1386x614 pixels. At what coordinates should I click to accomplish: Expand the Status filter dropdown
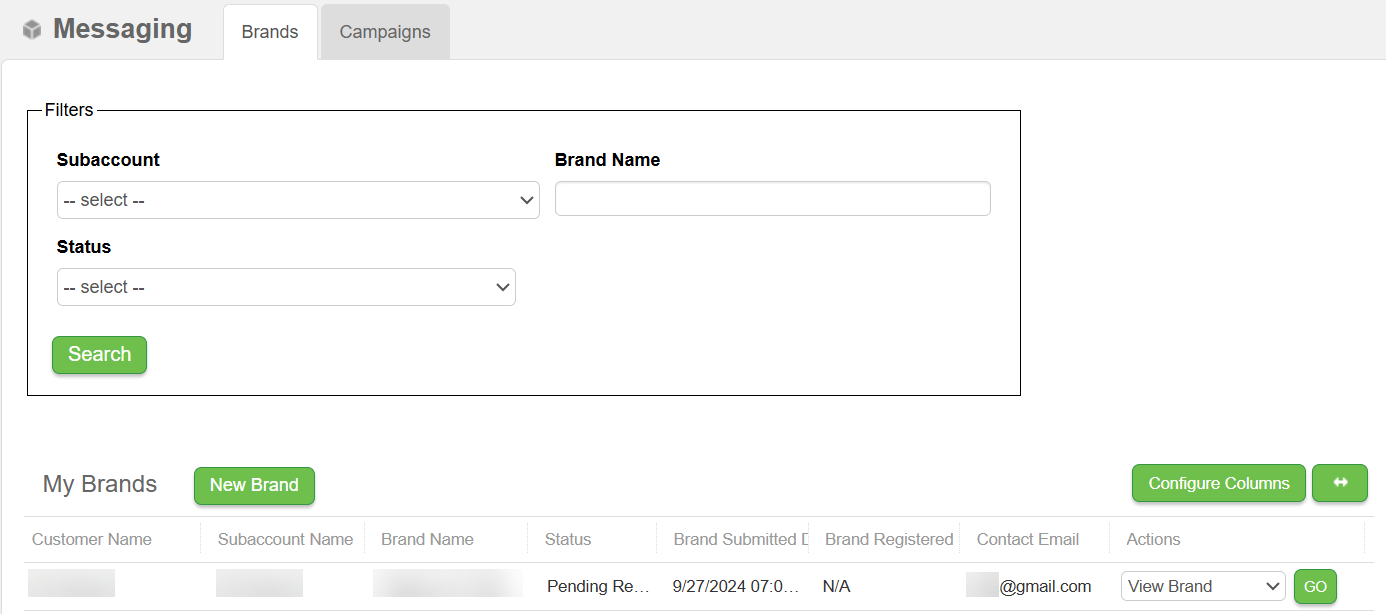(286, 287)
